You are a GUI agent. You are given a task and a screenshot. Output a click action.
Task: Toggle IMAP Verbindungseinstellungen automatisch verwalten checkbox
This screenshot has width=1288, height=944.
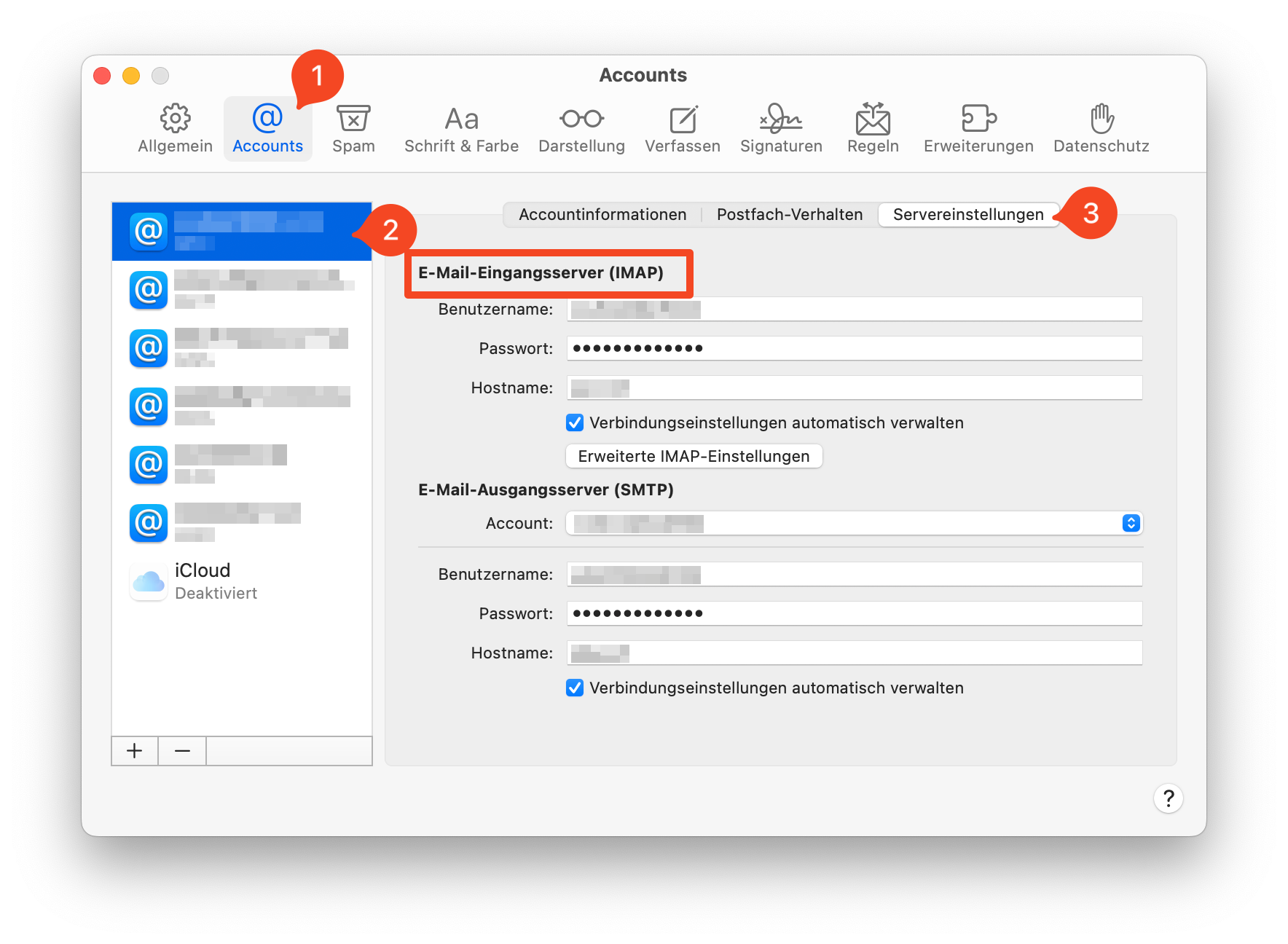click(x=575, y=422)
